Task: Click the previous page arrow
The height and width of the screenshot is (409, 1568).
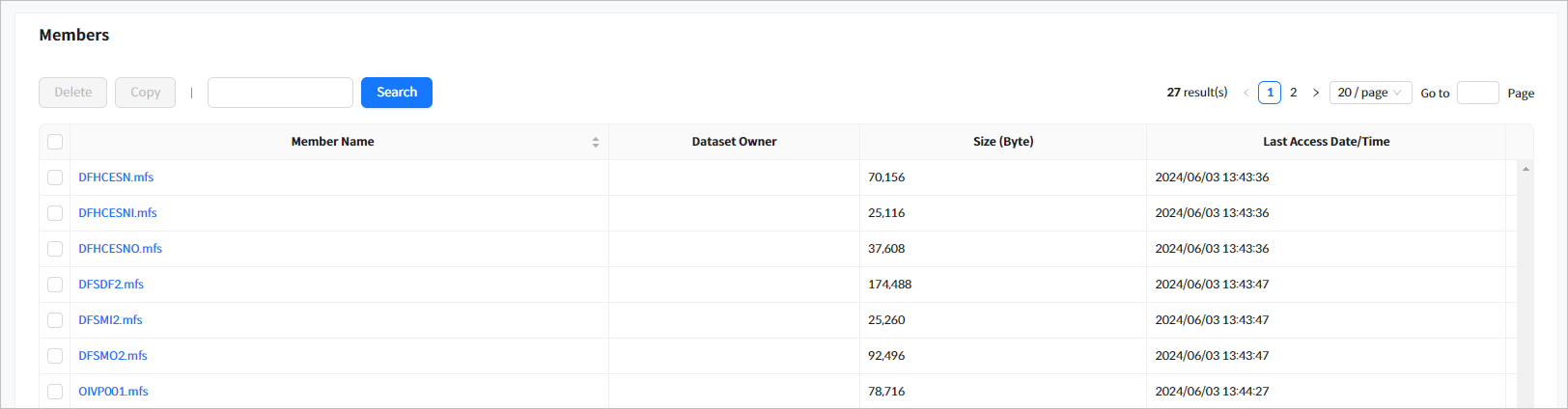Action: [x=1246, y=93]
